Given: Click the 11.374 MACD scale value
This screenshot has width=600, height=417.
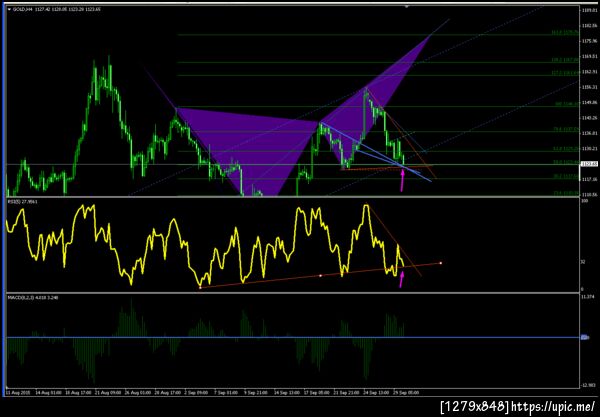Looking at the screenshot, I should pos(588,297).
